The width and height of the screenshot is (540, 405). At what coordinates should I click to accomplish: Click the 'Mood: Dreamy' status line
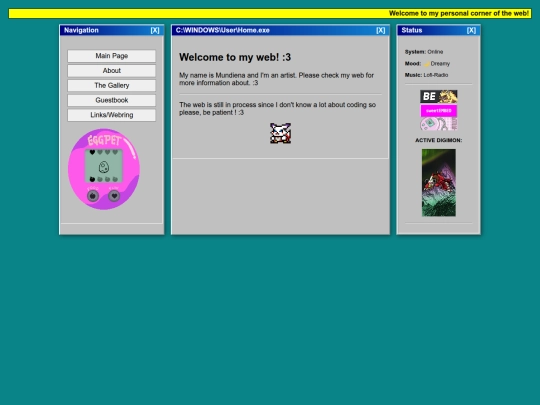(x=427, y=64)
